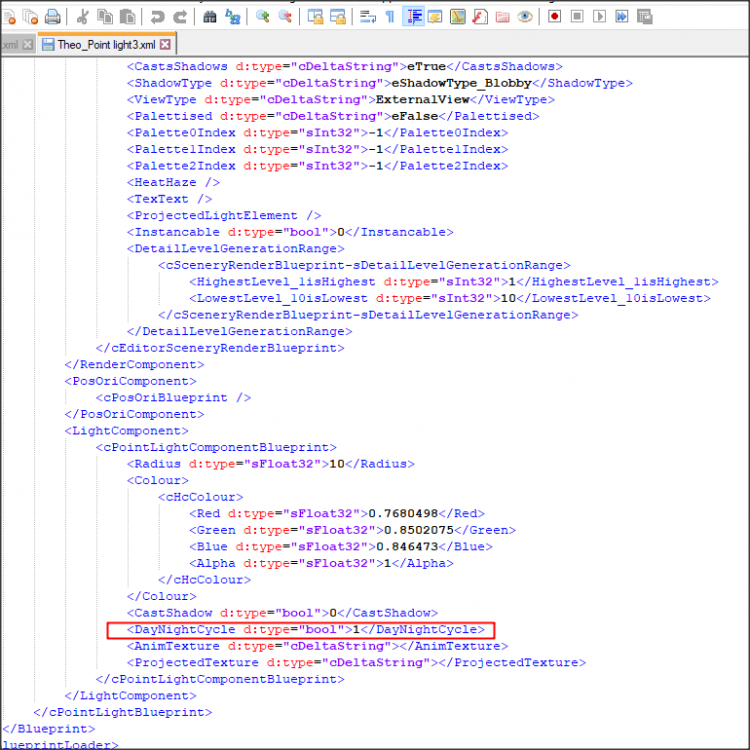Toggle Show All Characters pilcrow icon
Viewport: 750px width, 750px height.
390,17
